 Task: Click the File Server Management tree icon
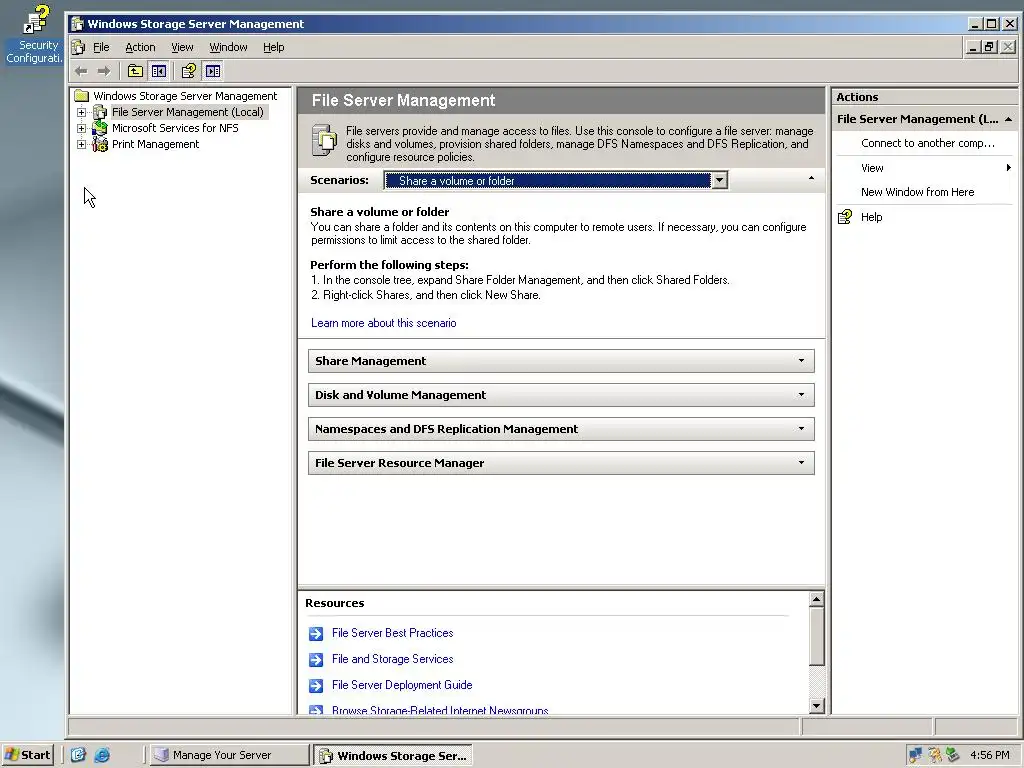click(100, 112)
